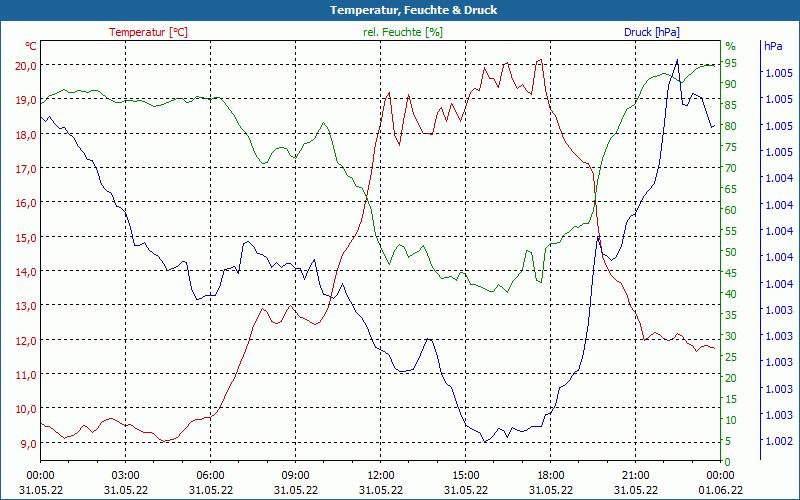
Task: Click the green '%' unit label on humidity axis
Action: point(731,46)
